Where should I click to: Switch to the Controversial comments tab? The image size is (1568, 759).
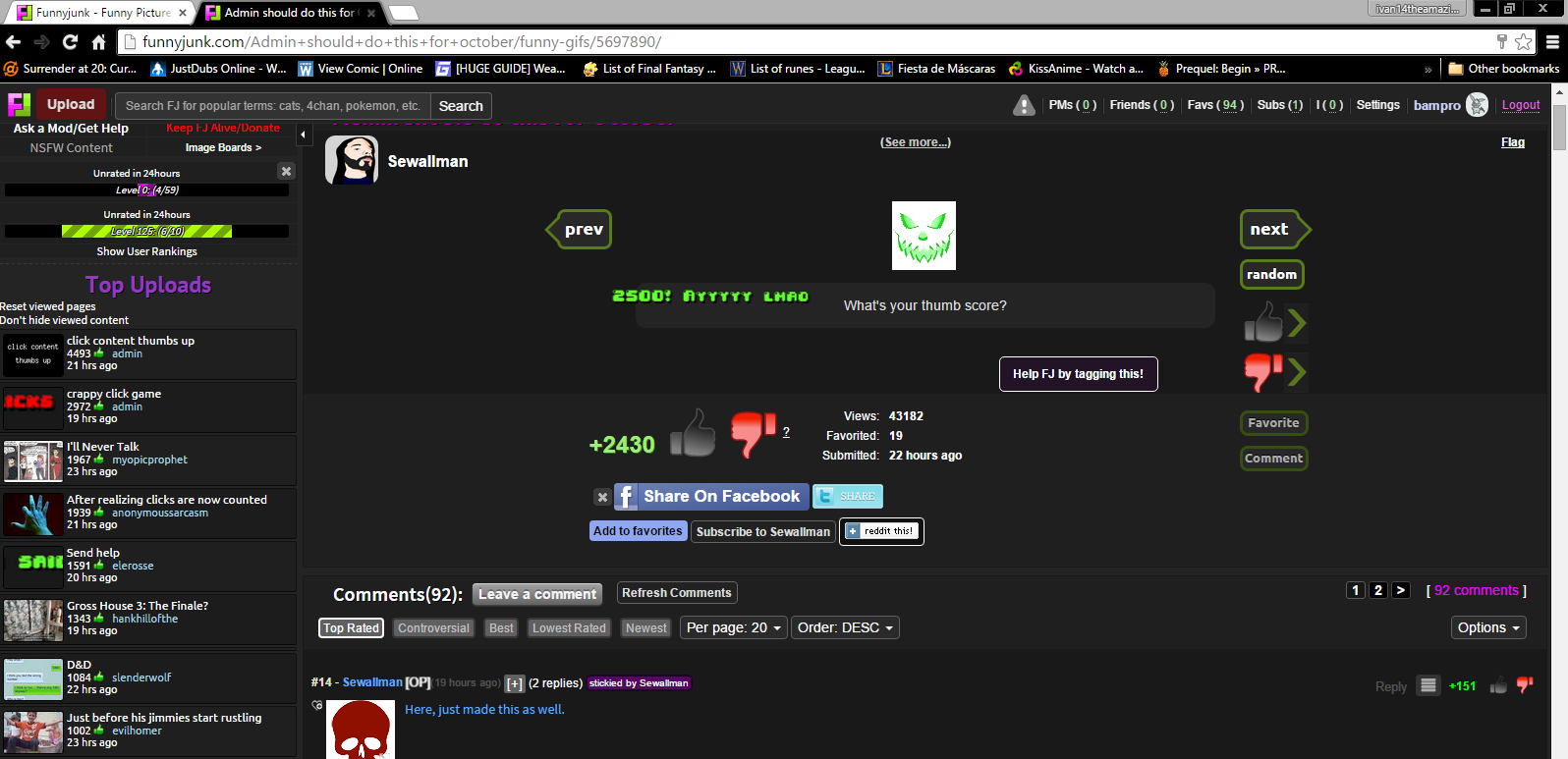pos(433,627)
